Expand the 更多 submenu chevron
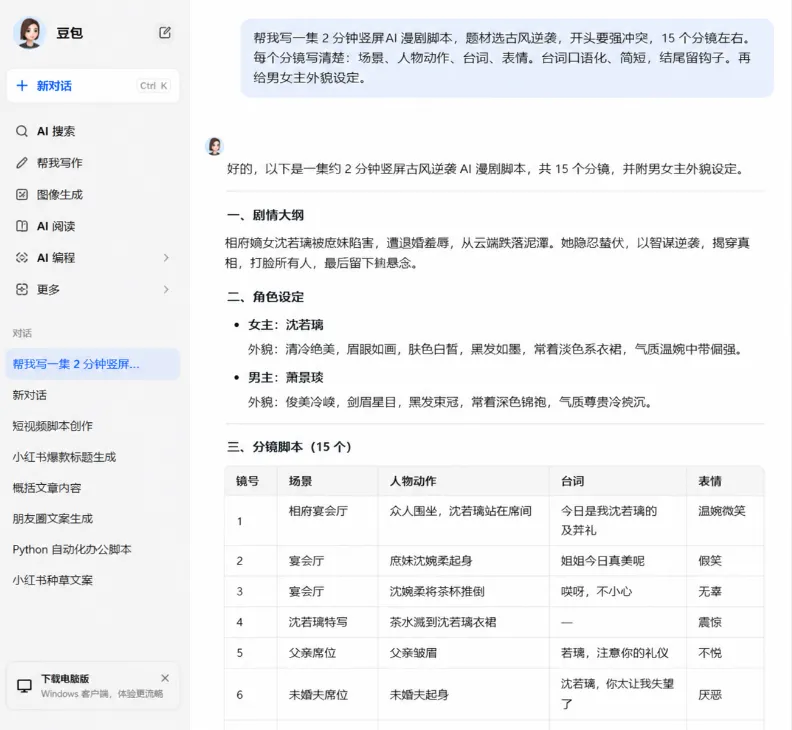The height and width of the screenshot is (730, 792). (x=166, y=289)
